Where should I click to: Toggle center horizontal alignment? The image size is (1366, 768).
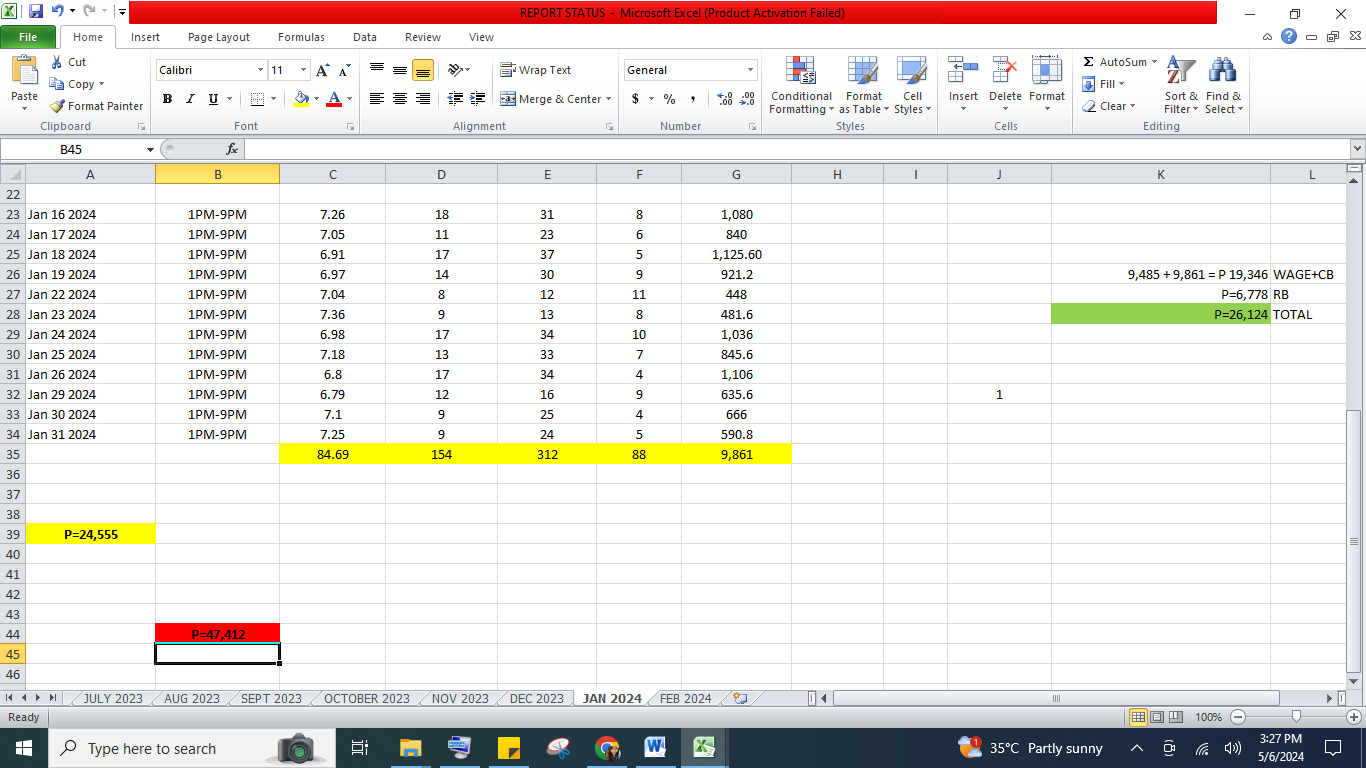pos(400,99)
